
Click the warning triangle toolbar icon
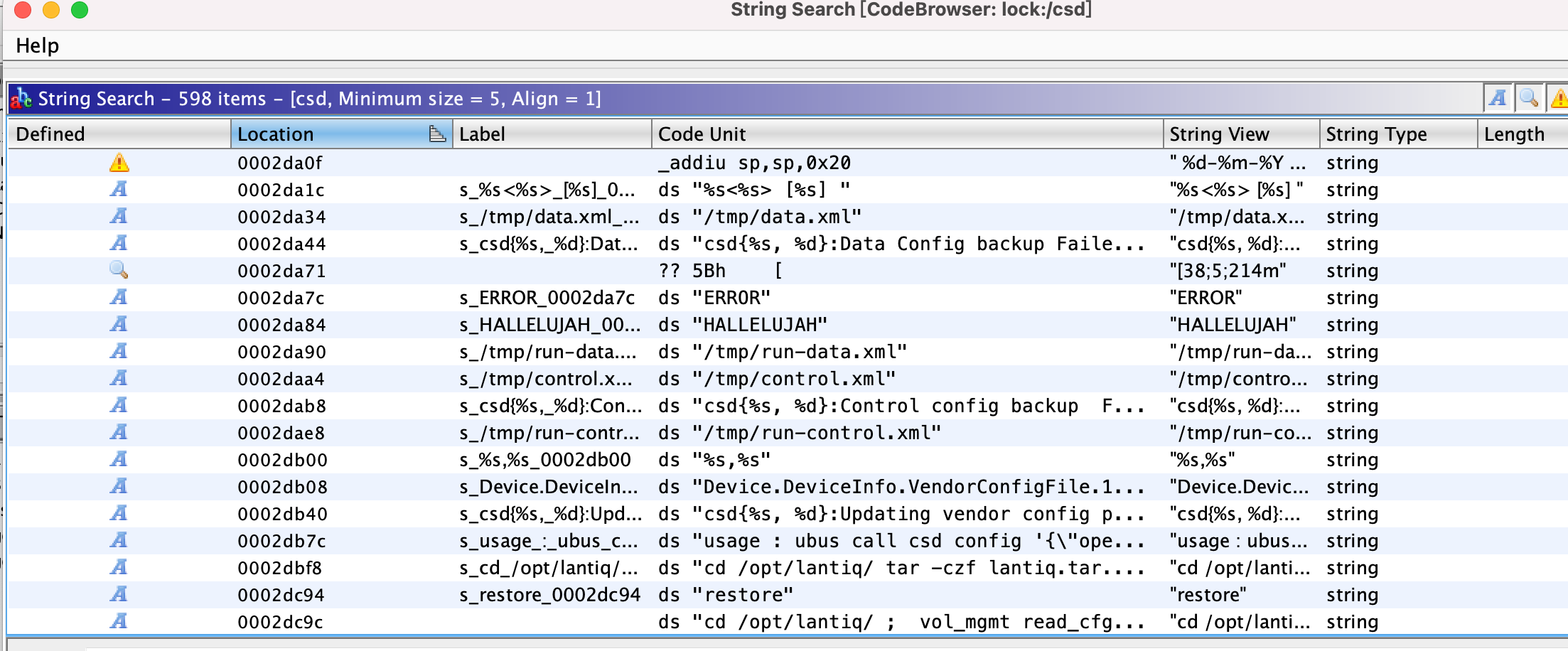[1558, 98]
